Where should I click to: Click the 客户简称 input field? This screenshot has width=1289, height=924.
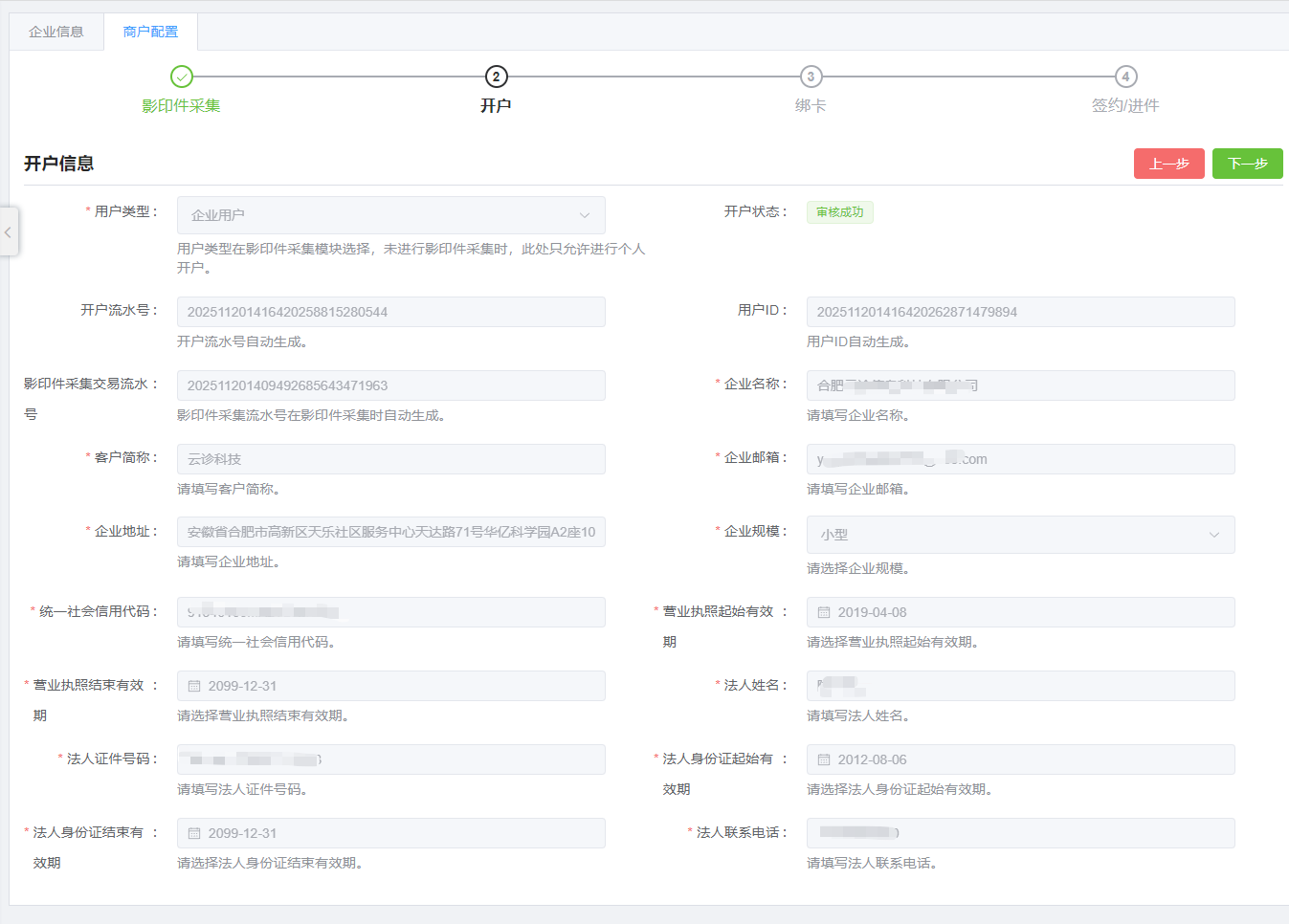390,459
